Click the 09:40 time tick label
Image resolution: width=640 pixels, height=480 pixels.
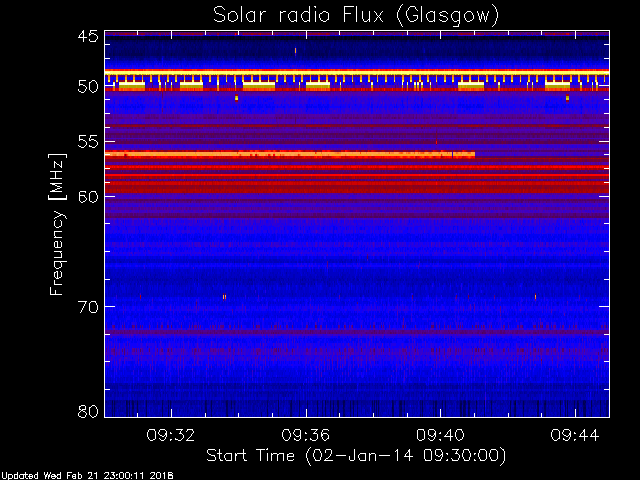pyautogui.click(x=440, y=435)
